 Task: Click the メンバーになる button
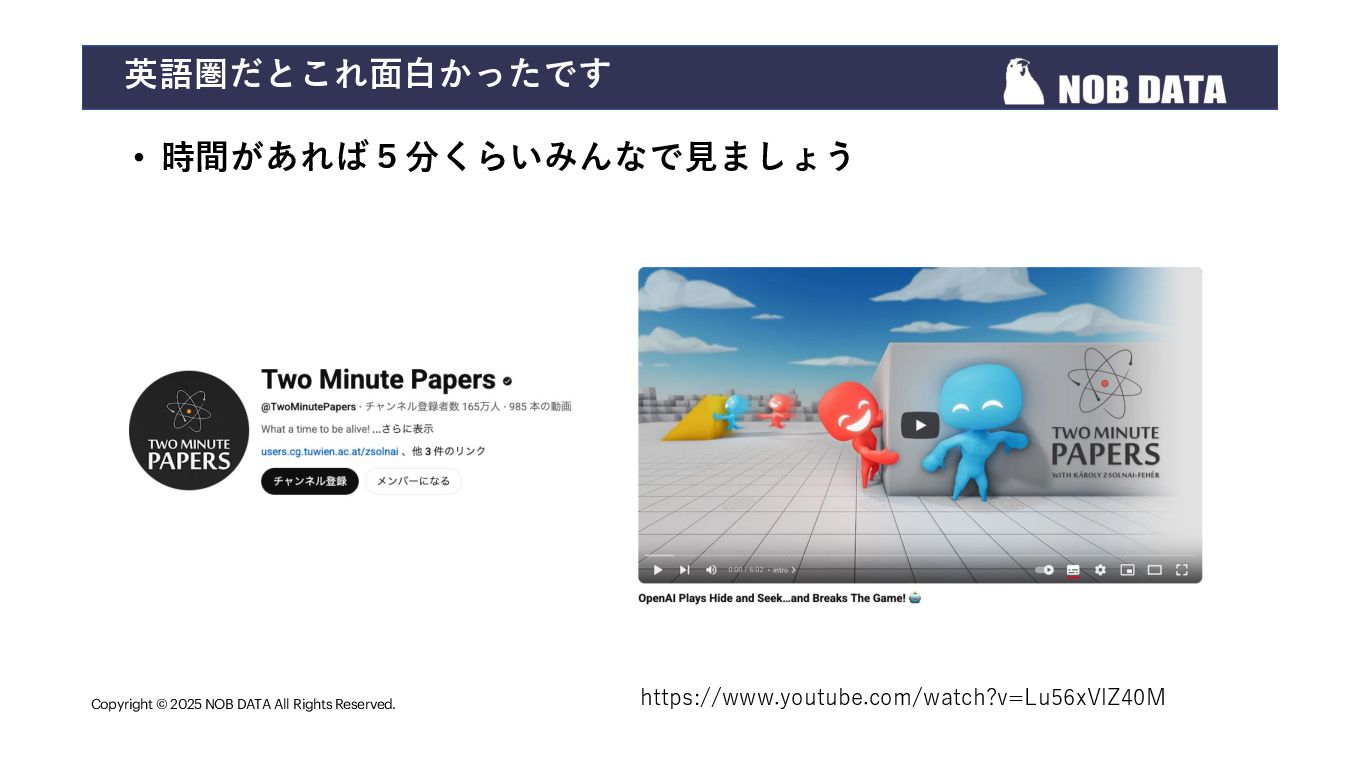click(413, 481)
